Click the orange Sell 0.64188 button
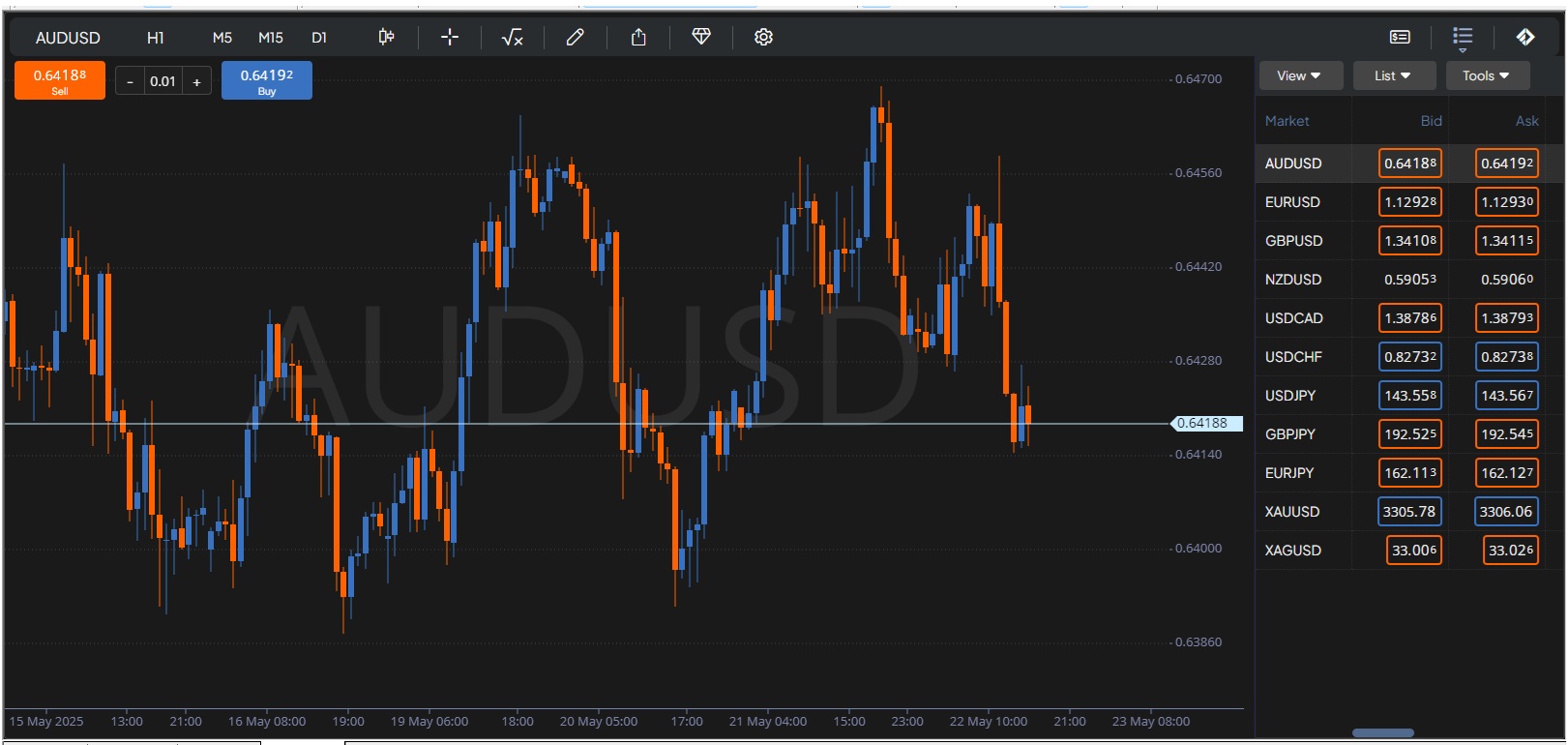Viewport: 1568px width, 745px height. point(60,81)
